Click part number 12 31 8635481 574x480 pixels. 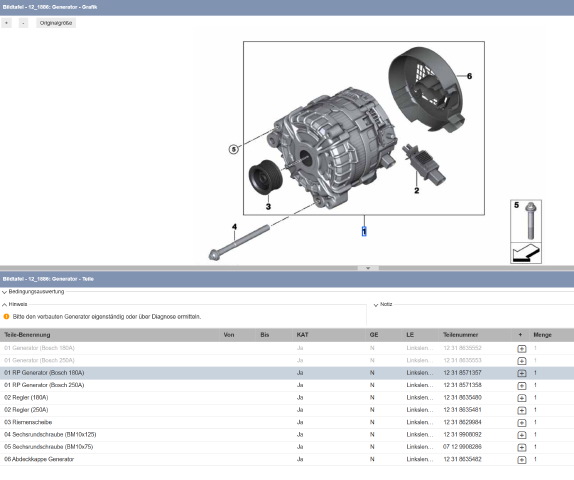(x=462, y=410)
